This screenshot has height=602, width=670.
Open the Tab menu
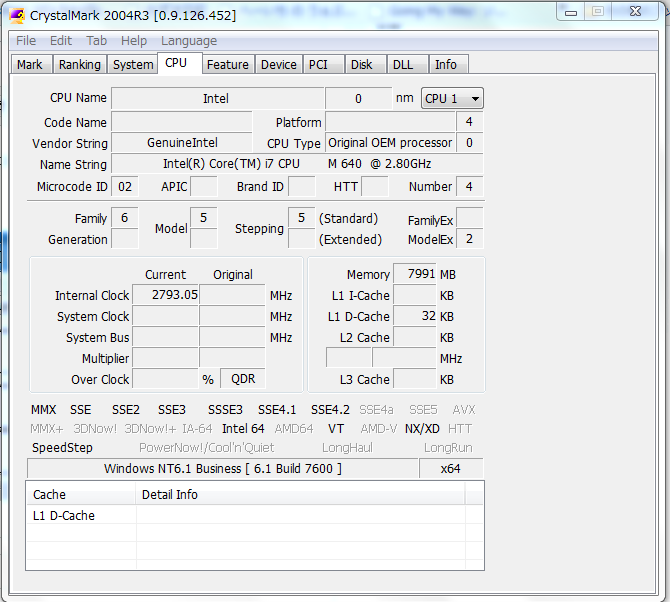pyautogui.click(x=96, y=41)
